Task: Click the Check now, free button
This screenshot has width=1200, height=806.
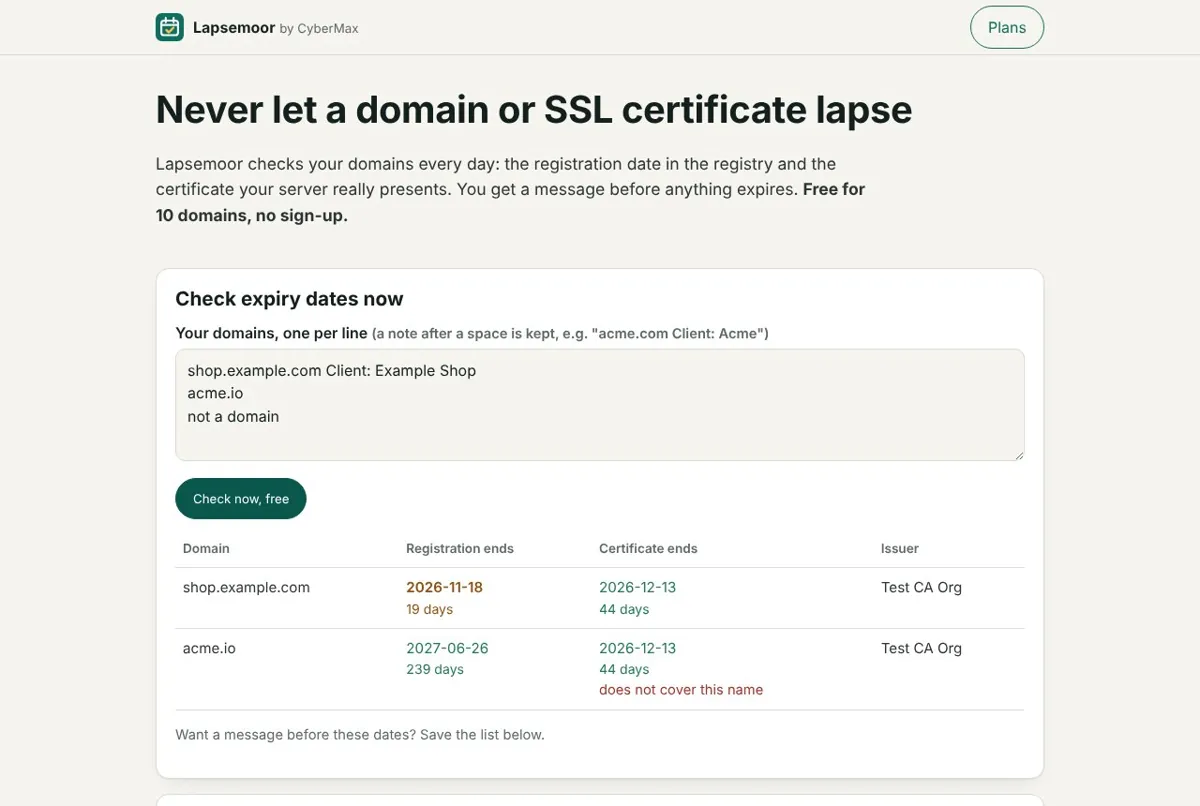Action: coord(241,498)
